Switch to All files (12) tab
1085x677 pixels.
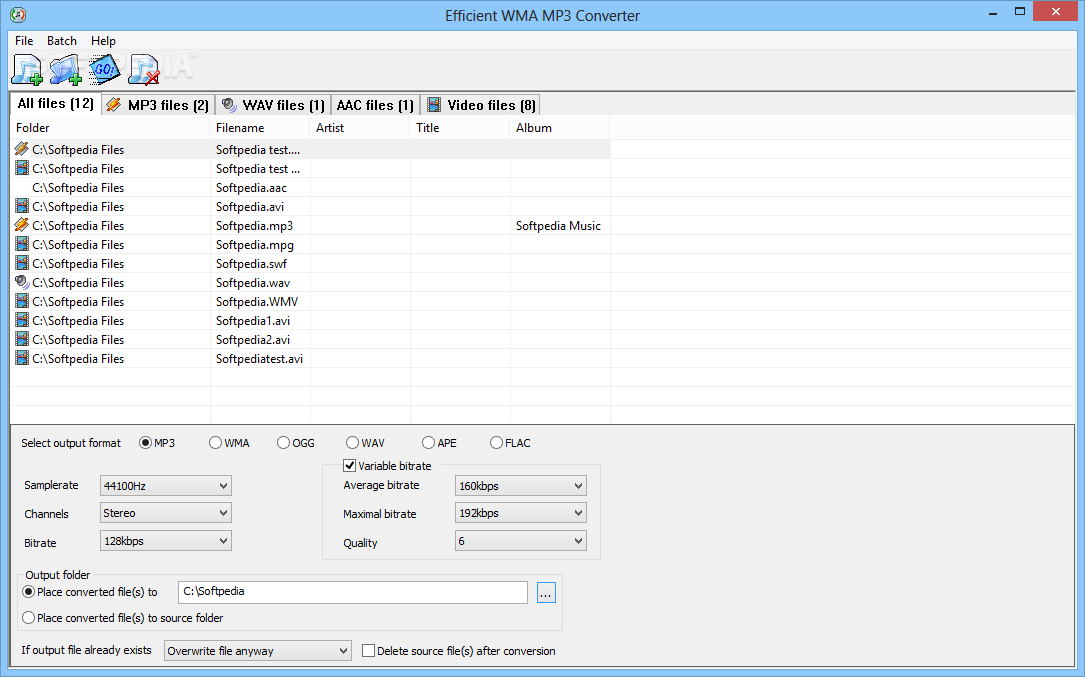(x=55, y=104)
